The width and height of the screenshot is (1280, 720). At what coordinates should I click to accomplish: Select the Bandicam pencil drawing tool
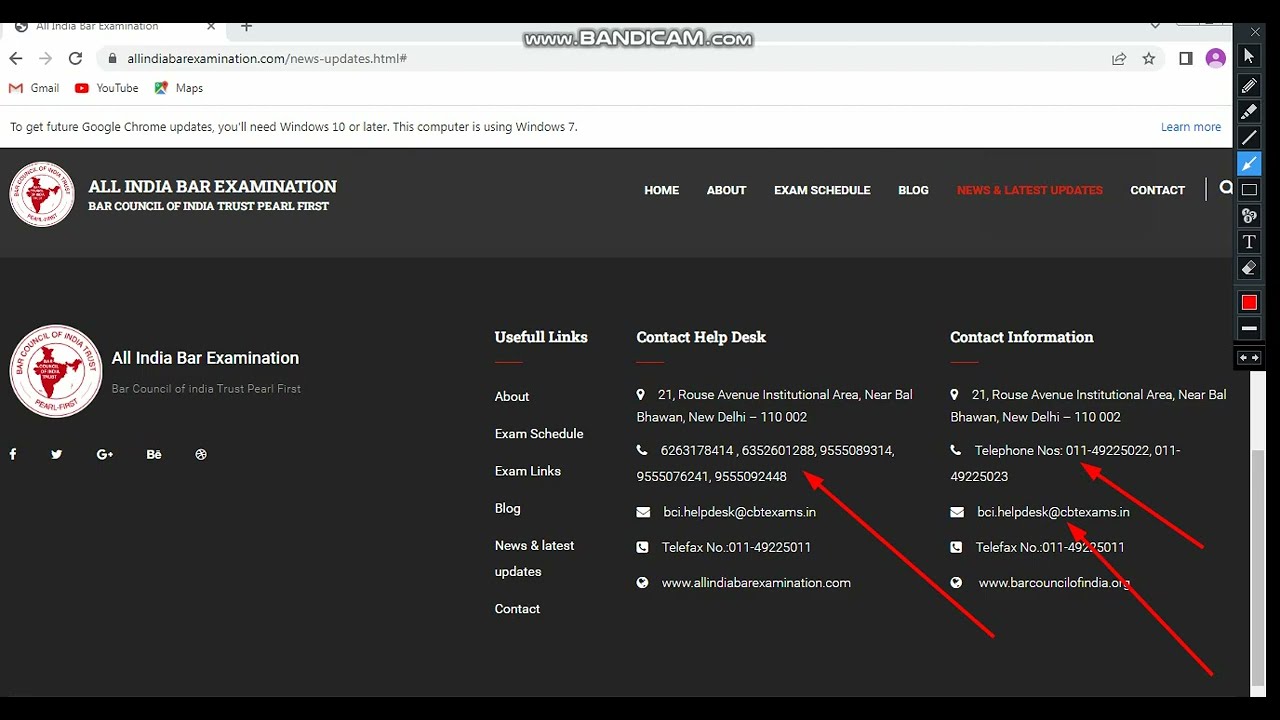1249,85
